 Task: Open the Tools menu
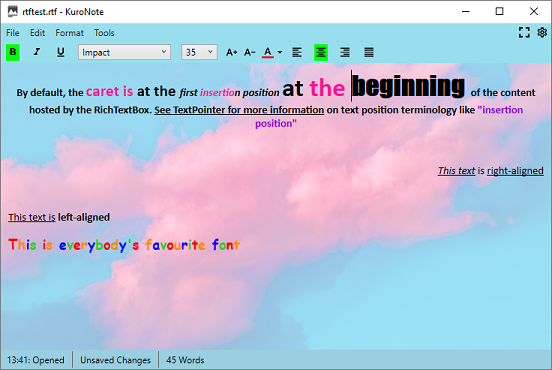click(x=104, y=33)
